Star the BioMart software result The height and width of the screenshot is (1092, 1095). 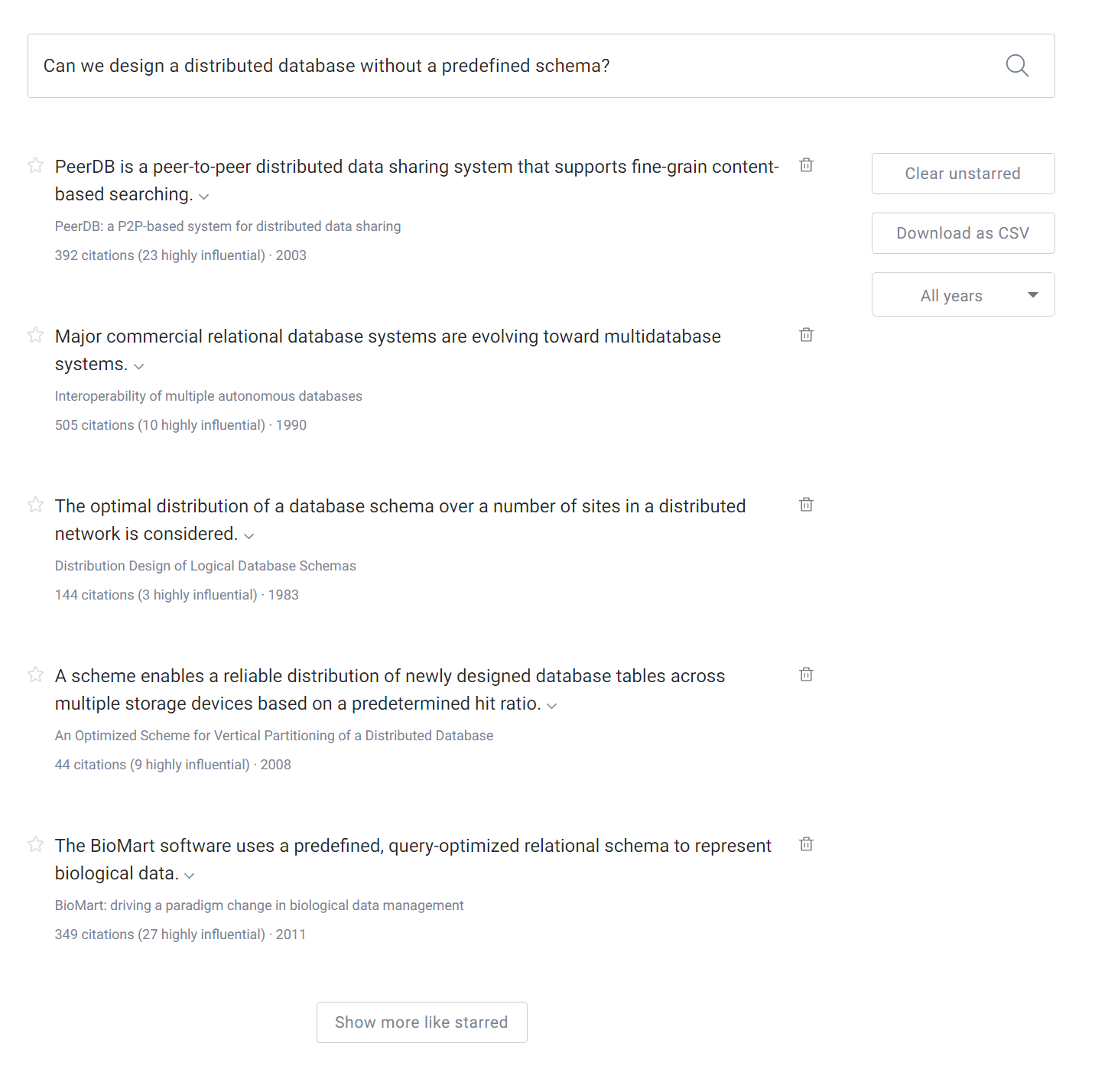(x=35, y=844)
